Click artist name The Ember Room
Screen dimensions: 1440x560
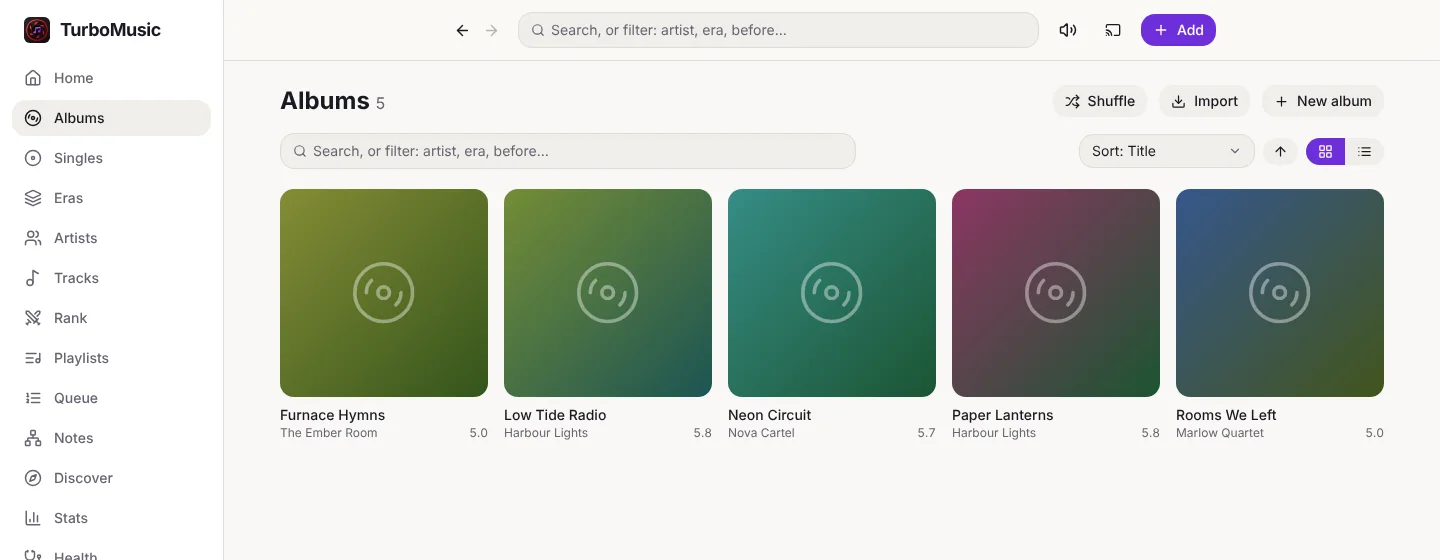(x=329, y=433)
